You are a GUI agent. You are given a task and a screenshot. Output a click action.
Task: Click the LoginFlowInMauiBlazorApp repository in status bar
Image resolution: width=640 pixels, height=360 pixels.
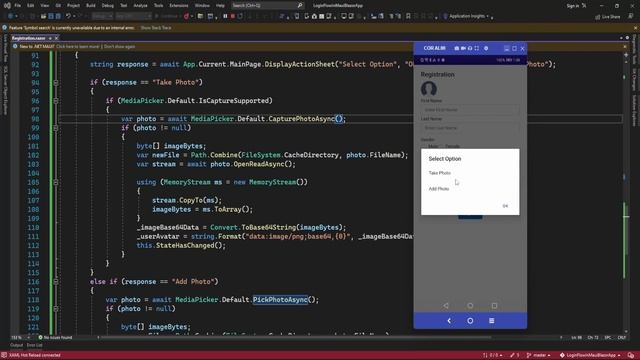pos(590,355)
